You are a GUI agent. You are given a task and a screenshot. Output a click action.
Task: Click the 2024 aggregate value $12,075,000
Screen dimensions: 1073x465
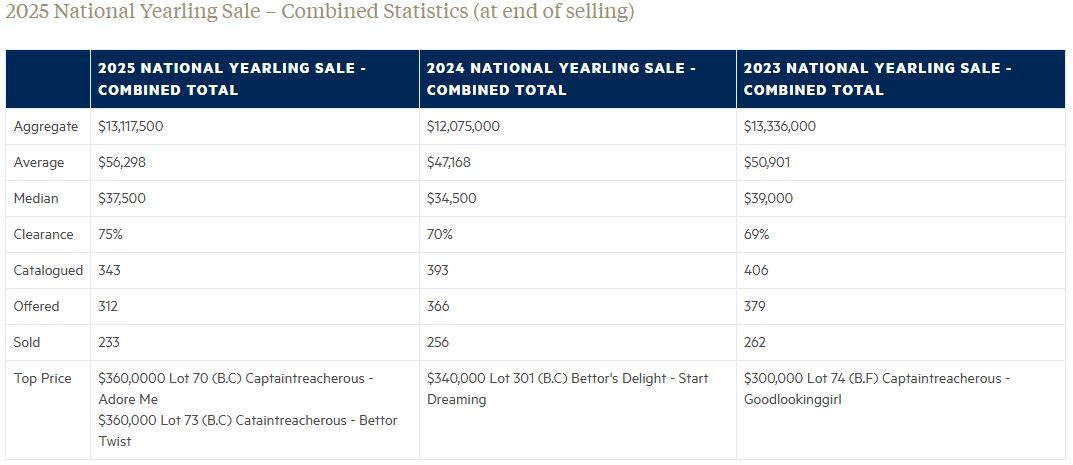pyautogui.click(x=463, y=127)
